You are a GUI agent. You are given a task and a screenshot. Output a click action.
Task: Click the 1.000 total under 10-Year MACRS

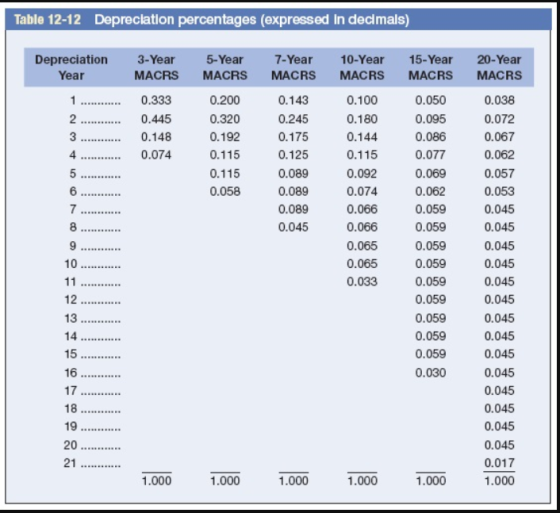(x=362, y=481)
